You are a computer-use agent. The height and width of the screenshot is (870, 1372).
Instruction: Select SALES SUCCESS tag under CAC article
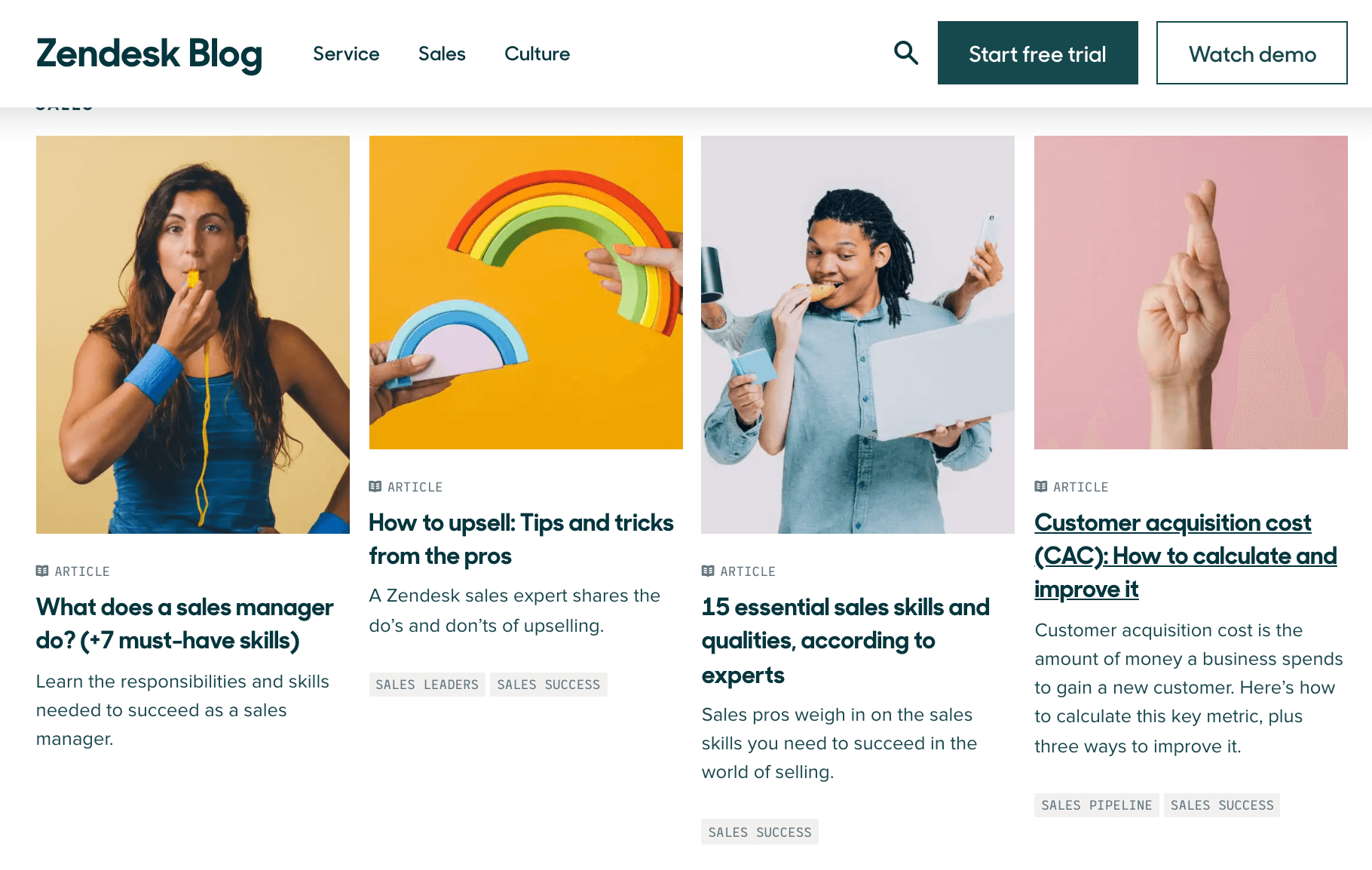(1222, 805)
